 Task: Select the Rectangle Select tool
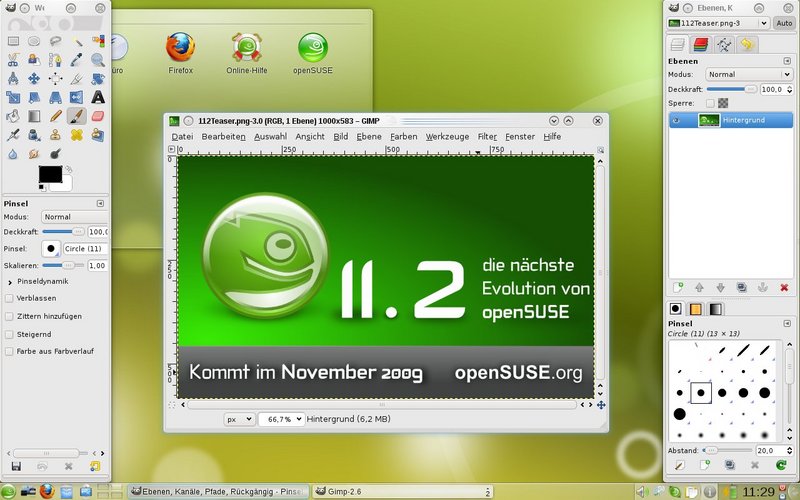(13, 41)
